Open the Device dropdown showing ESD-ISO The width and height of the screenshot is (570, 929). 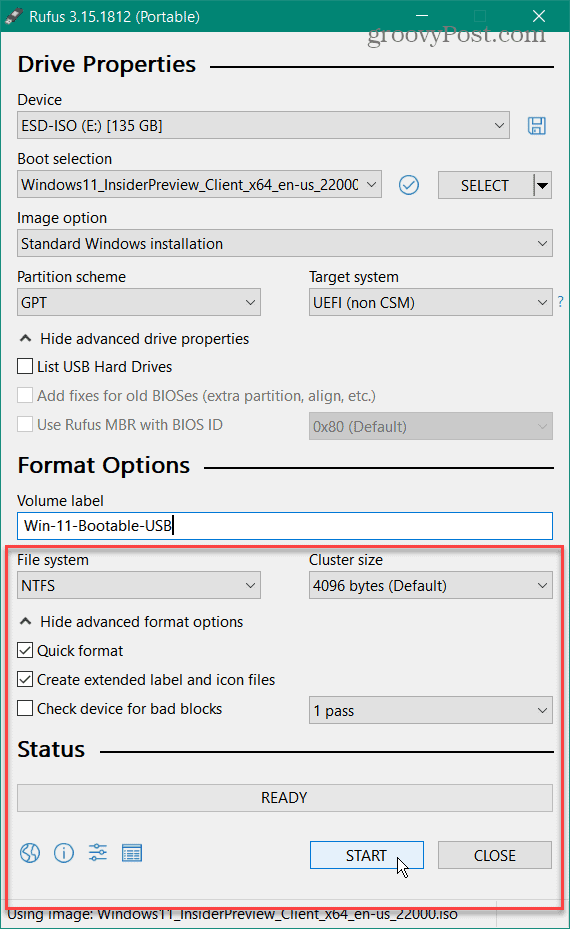pyautogui.click(x=263, y=125)
